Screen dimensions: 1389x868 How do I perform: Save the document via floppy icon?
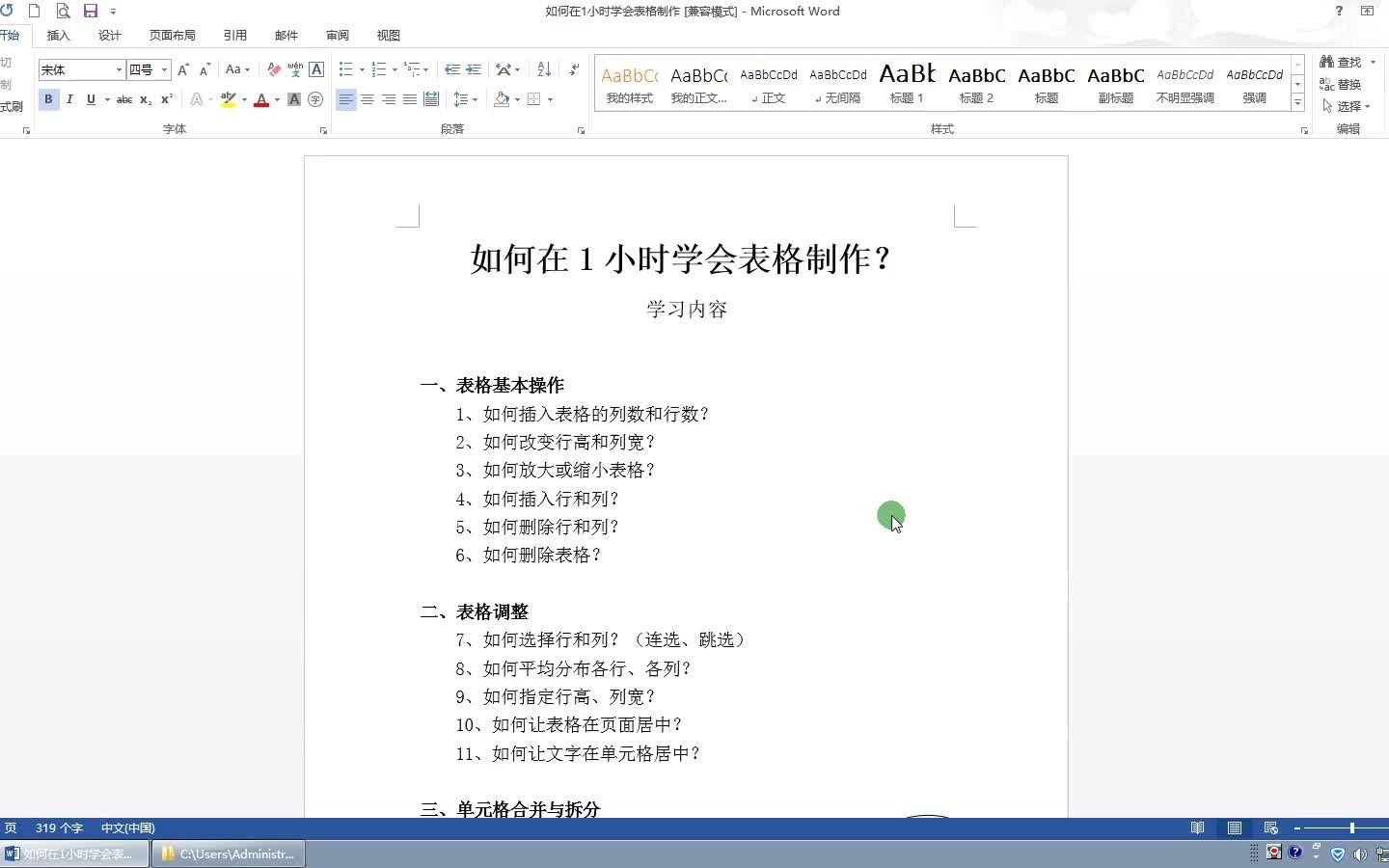tap(91, 11)
